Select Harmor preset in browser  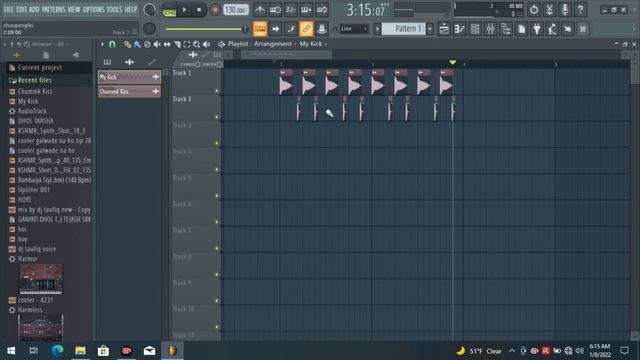click(27, 259)
